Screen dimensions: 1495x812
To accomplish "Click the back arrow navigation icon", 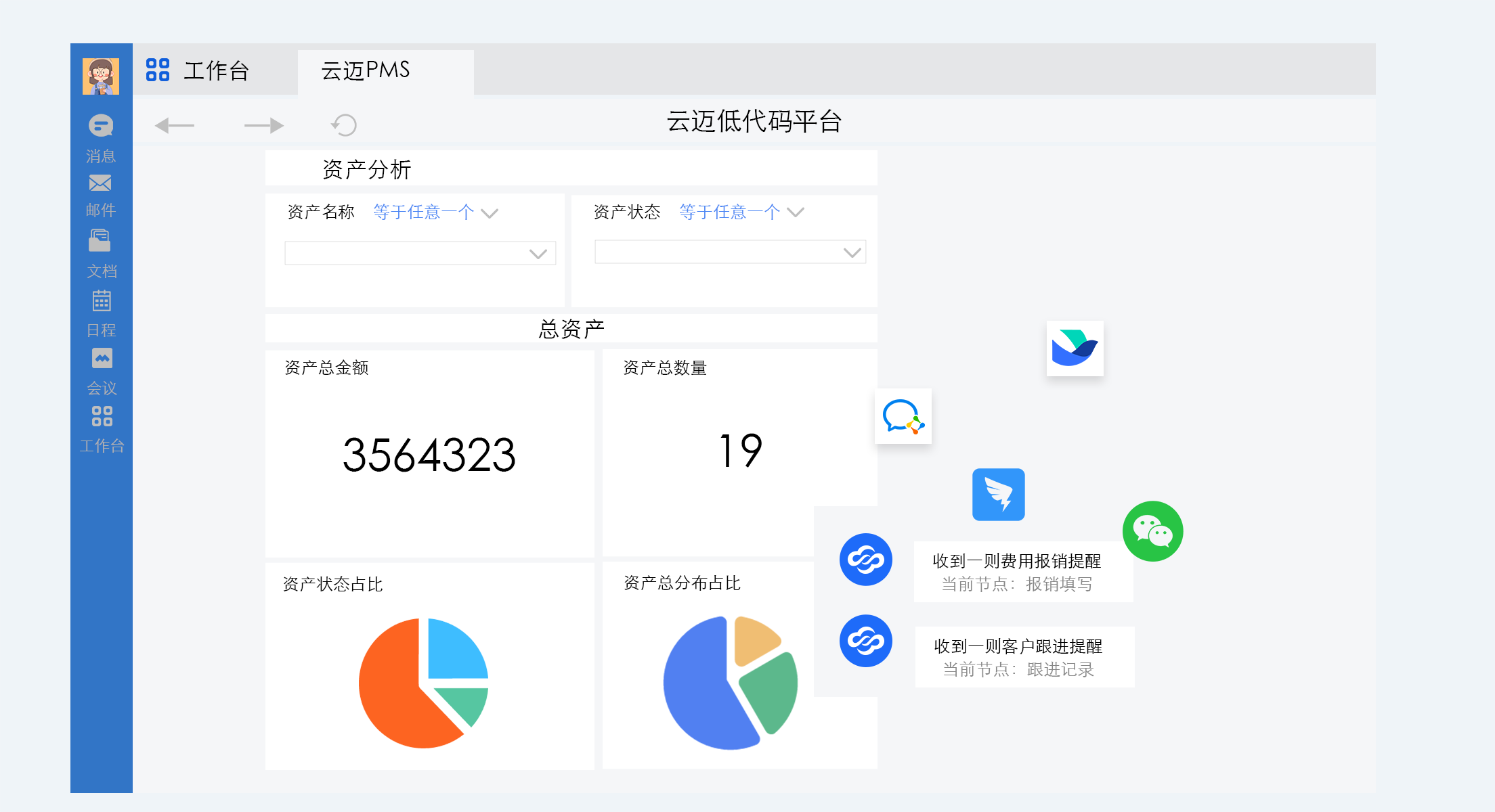I will [175, 125].
